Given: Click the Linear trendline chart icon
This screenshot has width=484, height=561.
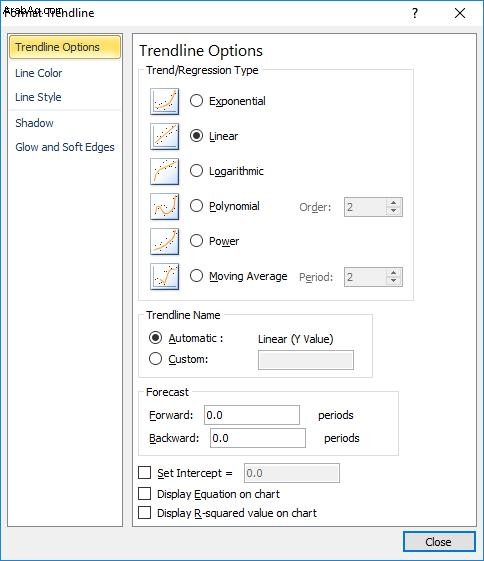Looking at the screenshot, I should pyautogui.click(x=165, y=137).
